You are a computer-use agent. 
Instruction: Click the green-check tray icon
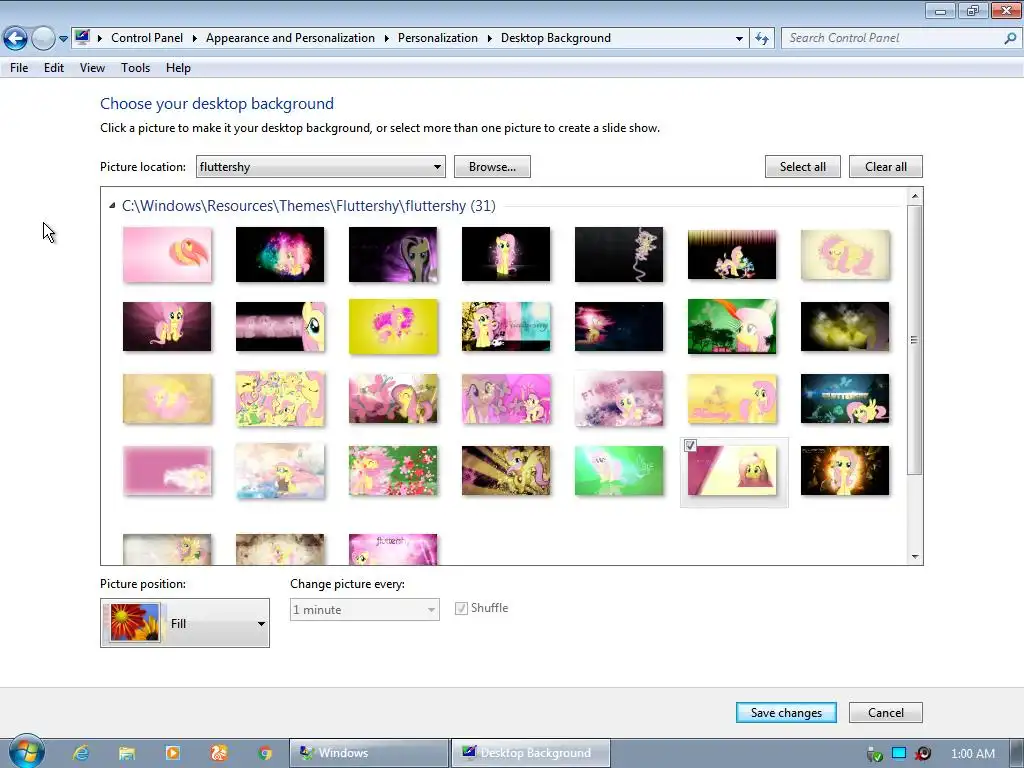tap(875, 754)
